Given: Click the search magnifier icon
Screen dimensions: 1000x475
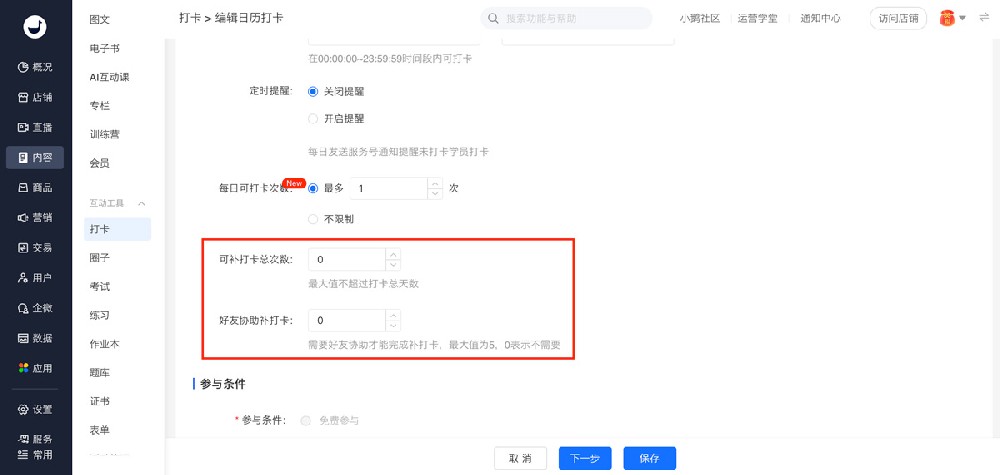Looking at the screenshot, I should (x=493, y=18).
